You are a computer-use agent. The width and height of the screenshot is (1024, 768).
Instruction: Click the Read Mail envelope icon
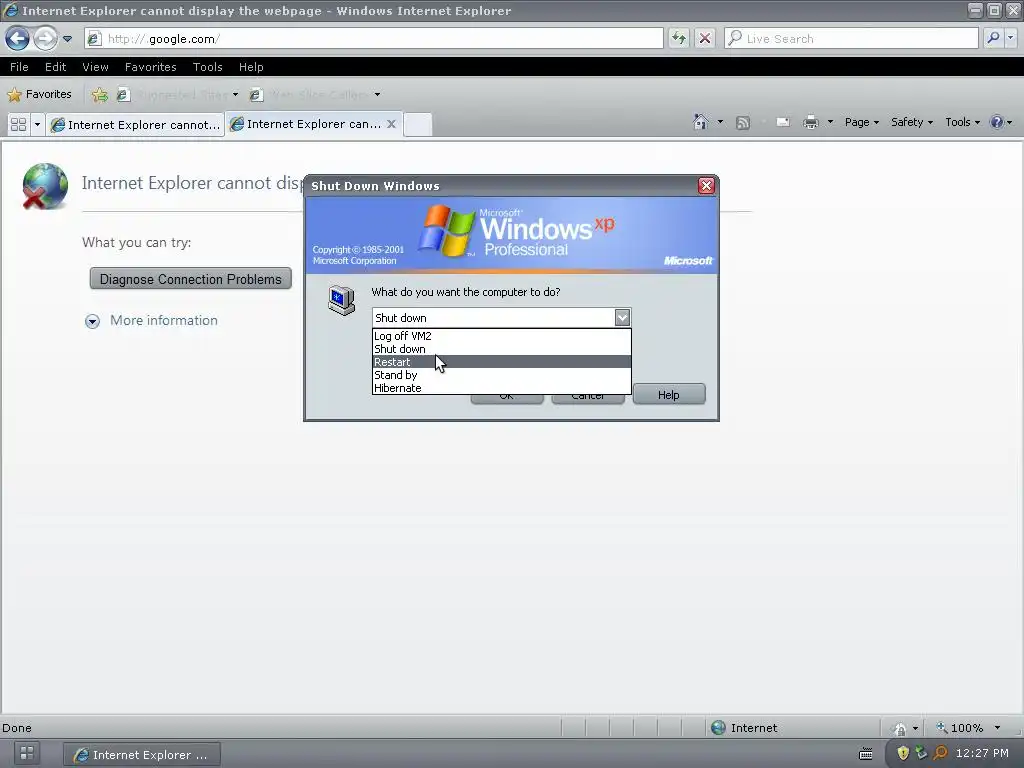click(782, 122)
